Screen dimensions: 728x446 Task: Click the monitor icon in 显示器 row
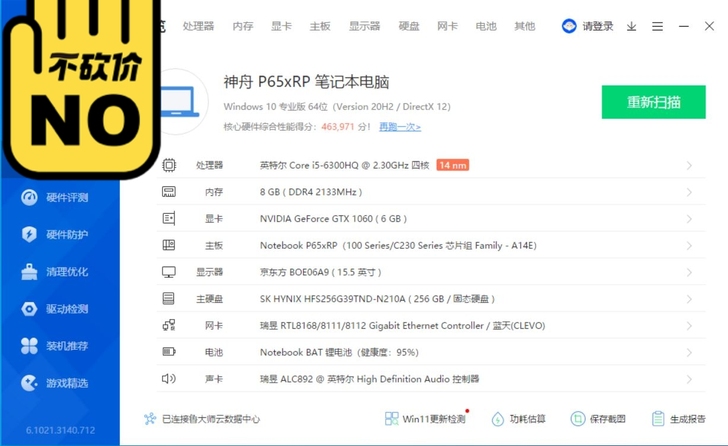coord(169,272)
